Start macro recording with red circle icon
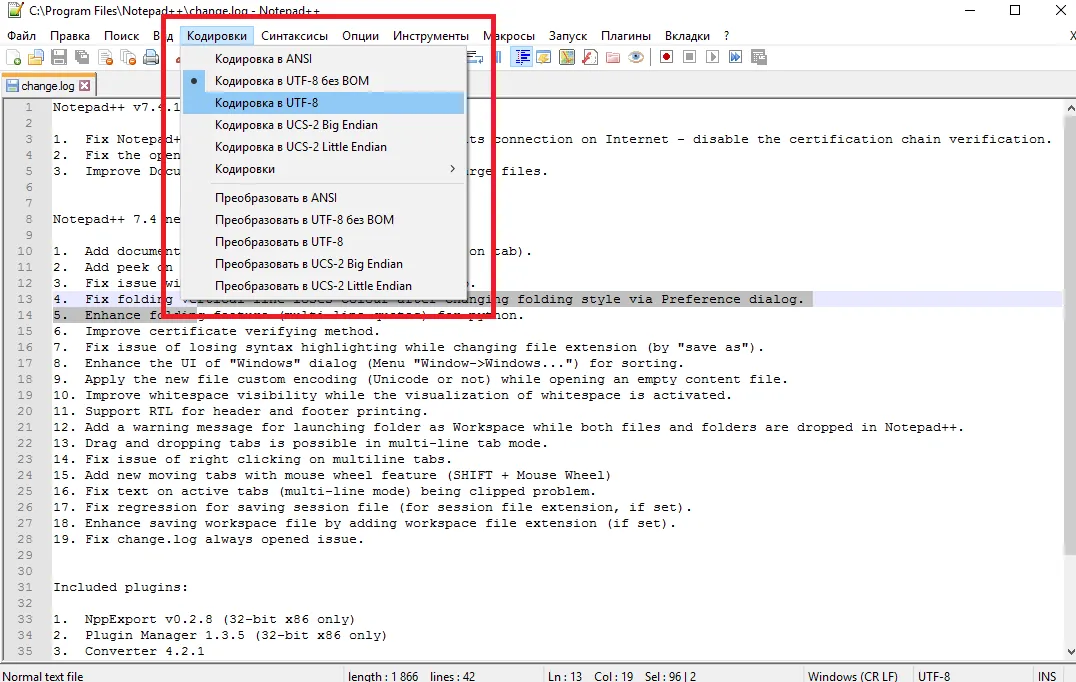The image size is (1076, 682). pyautogui.click(x=666, y=58)
